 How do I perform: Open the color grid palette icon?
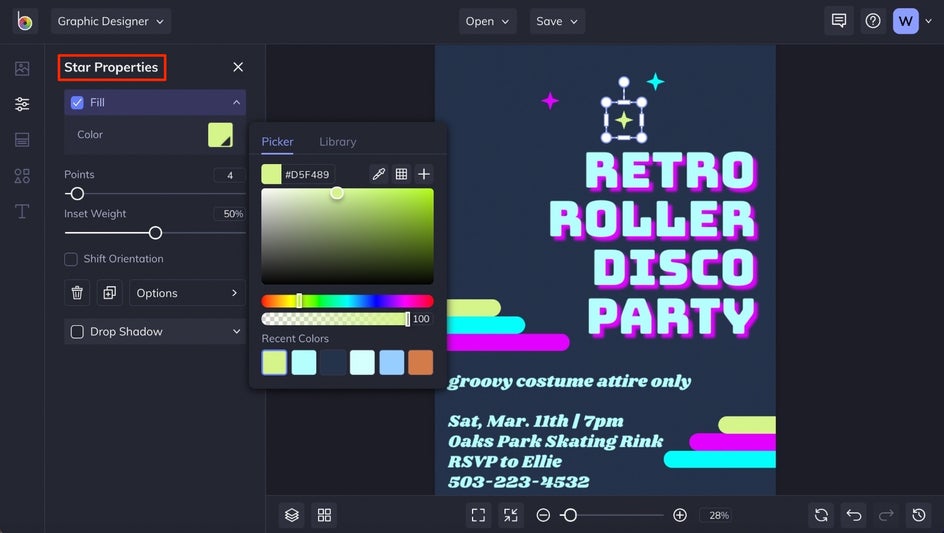pyautogui.click(x=402, y=174)
